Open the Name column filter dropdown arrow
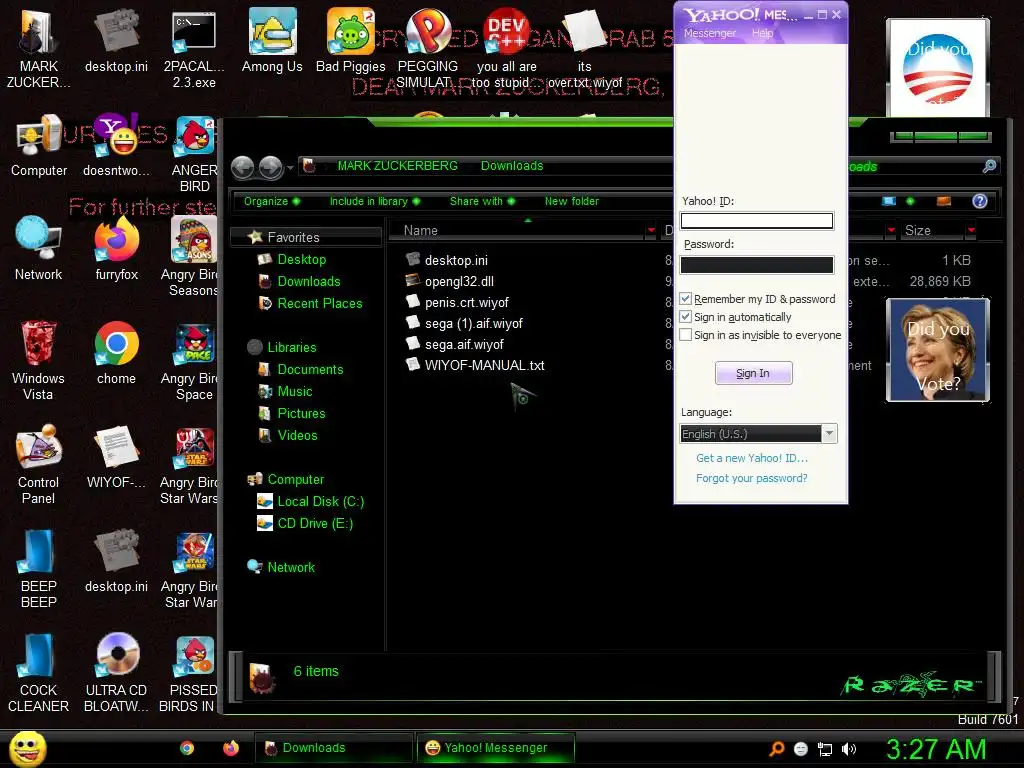Screen dimensions: 1024x768 651,230
